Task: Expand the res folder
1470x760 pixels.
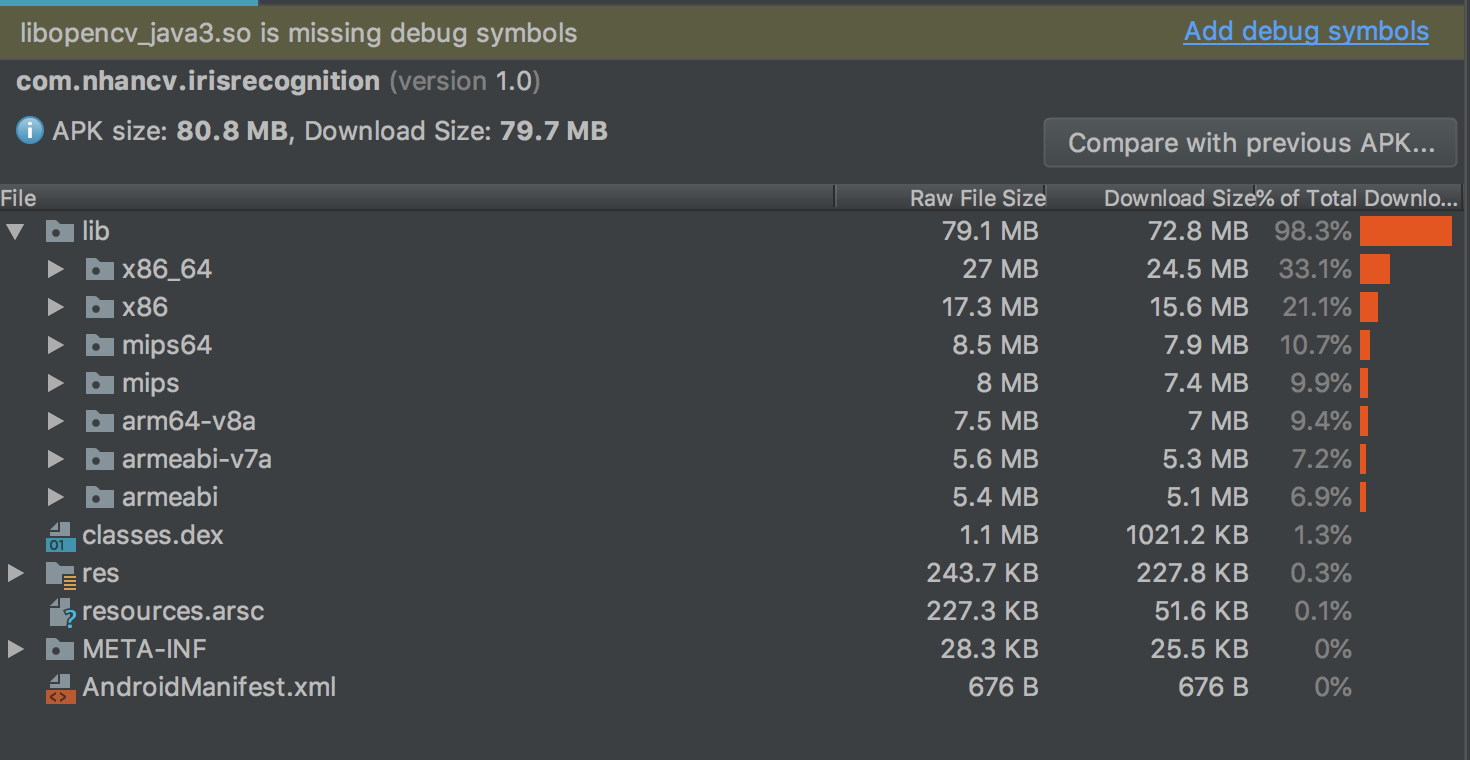Action: pos(15,574)
